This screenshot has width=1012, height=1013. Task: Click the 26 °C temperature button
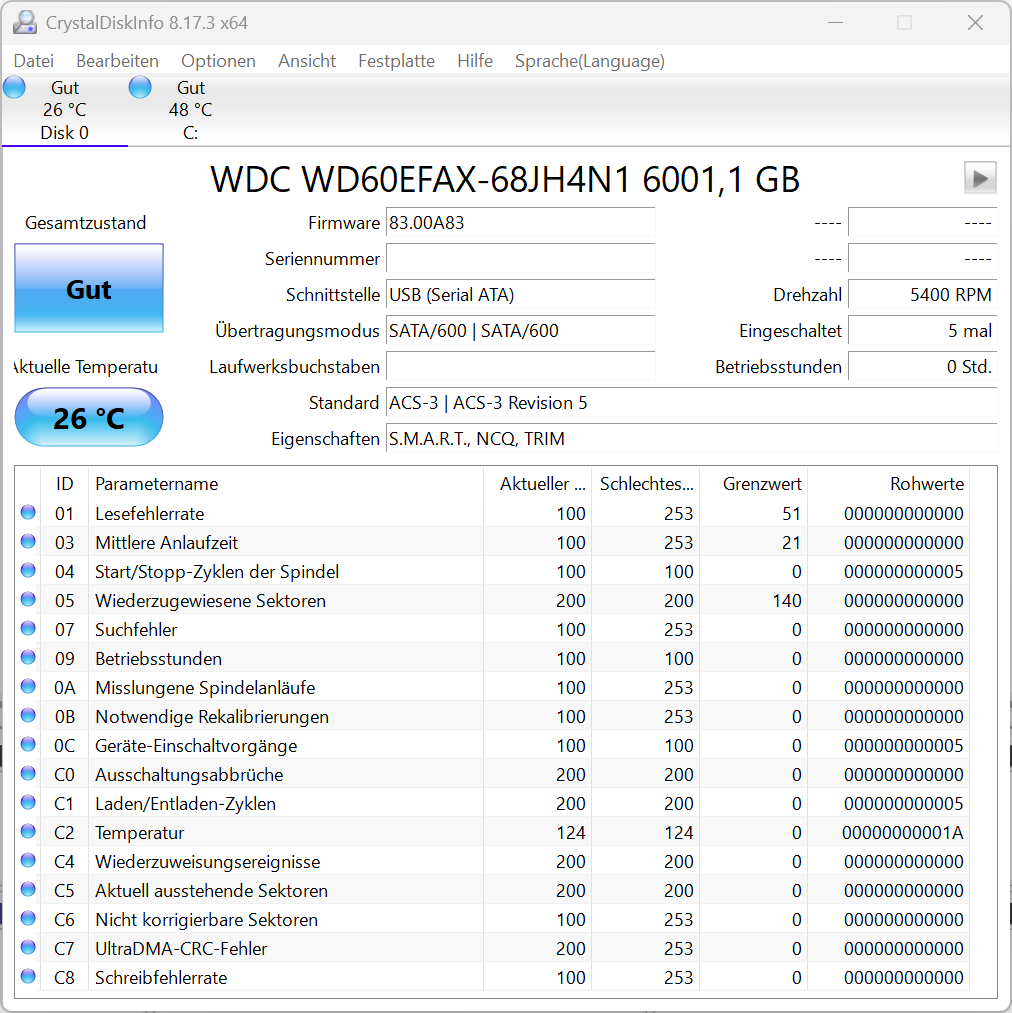pyautogui.click(x=88, y=417)
